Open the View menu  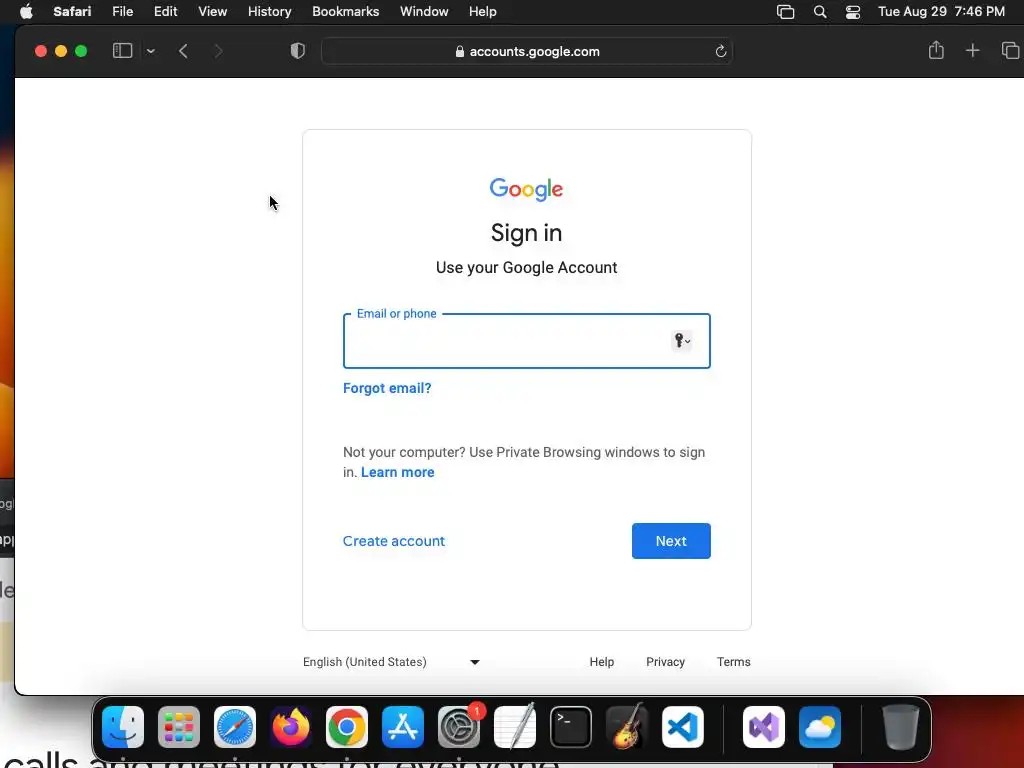pyautogui.click(x=212, y=11)
